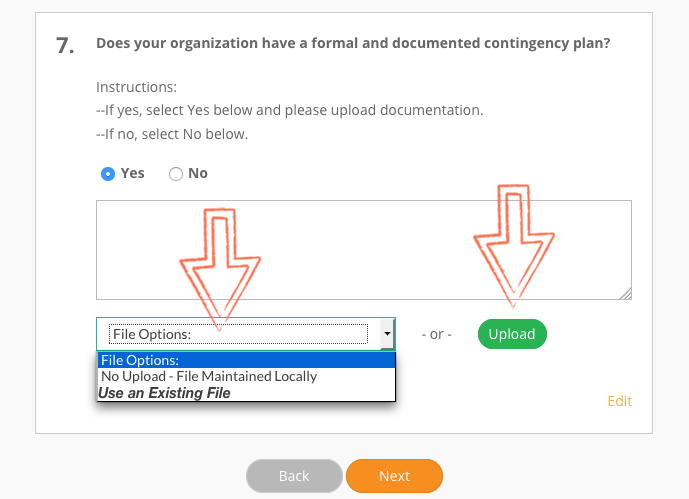Click the red arrow above Upload
Viewport: 689px width, 499px height.
(x=514, y=246)
